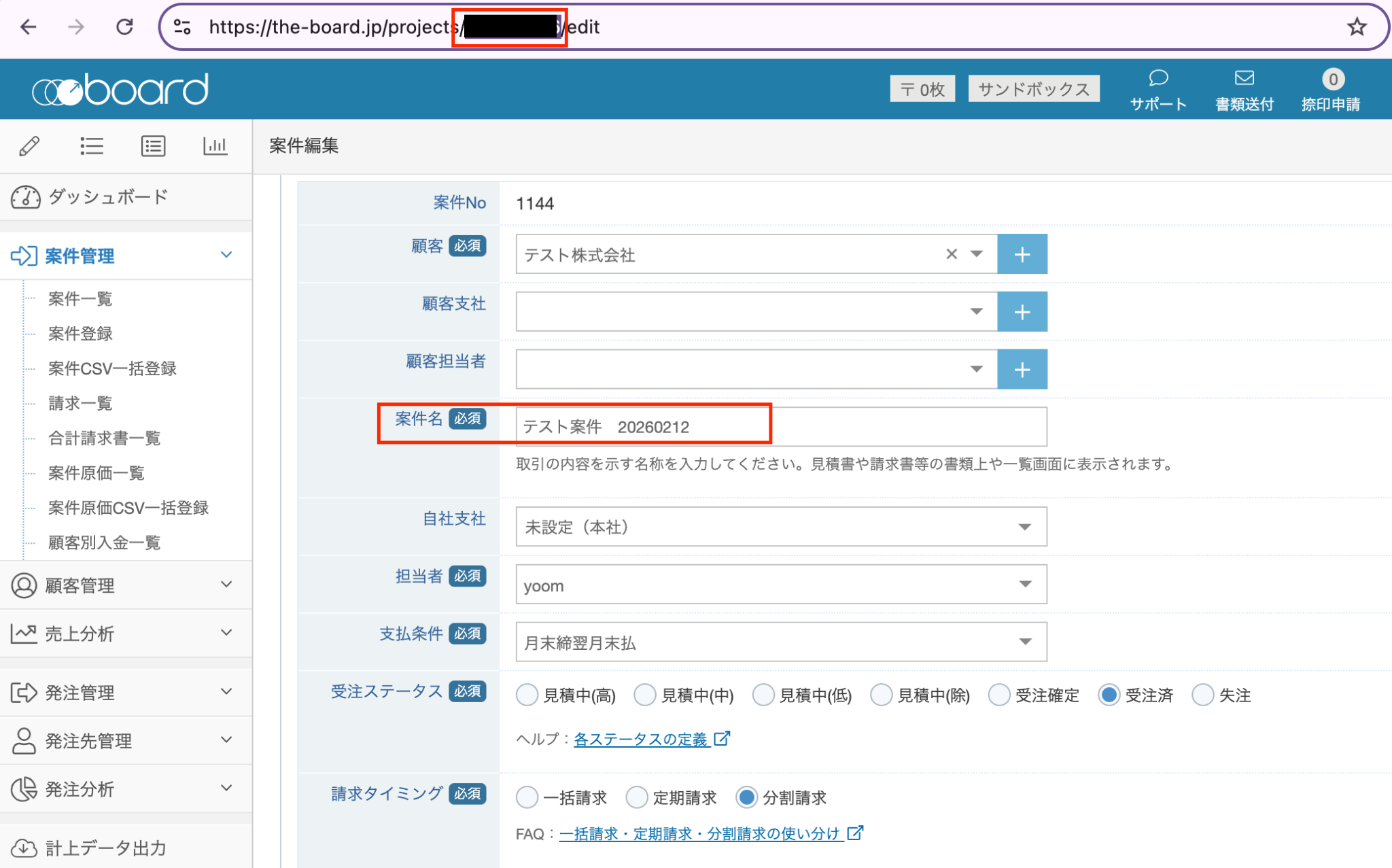Choose 一括請求 billing timing option
The height and width of the screenshot is (868, 1392).
click(x=527, y=797)
